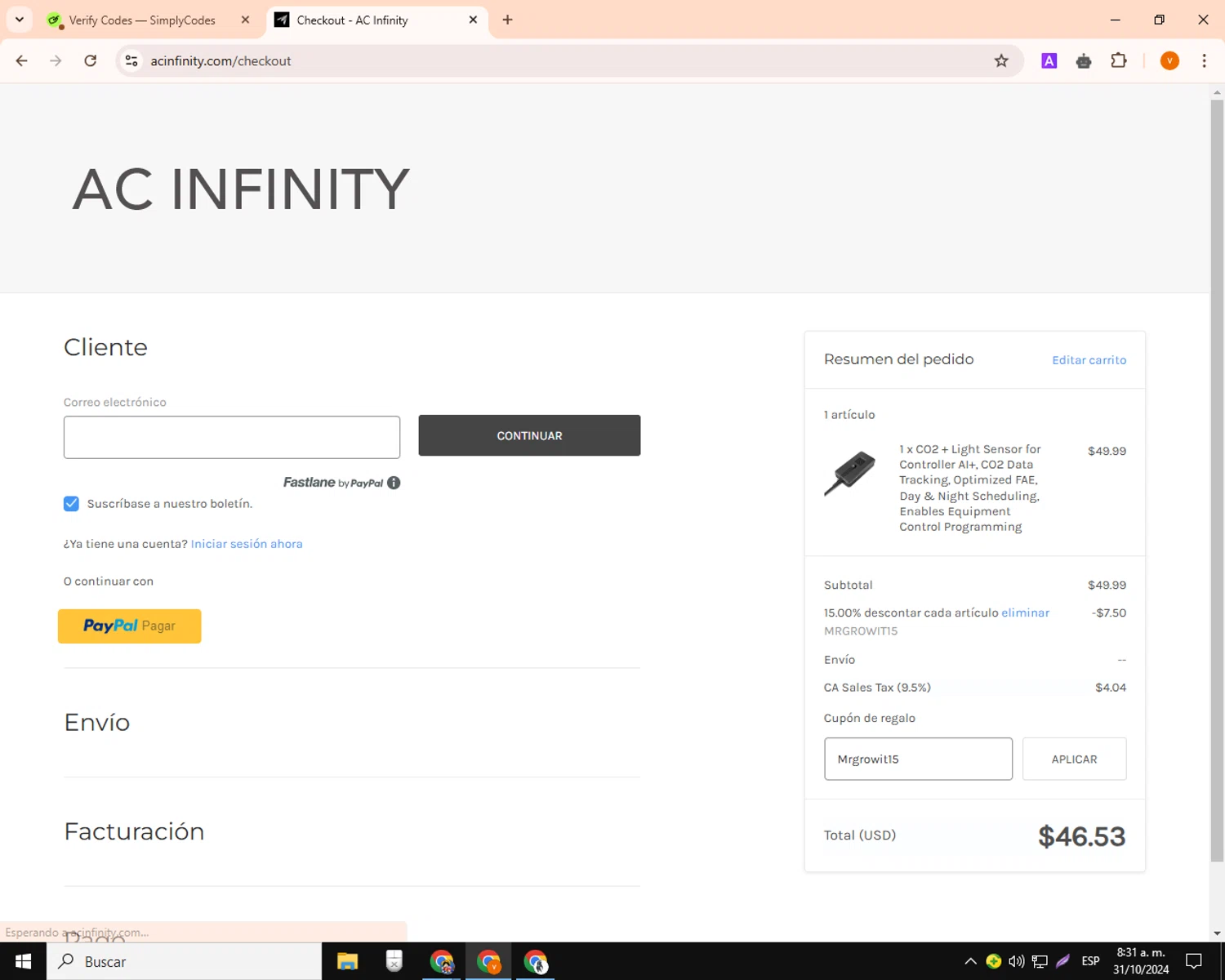1225x980 pixels.
Task: Click the APLICAR coupon button
Action: coord(1074,759)
